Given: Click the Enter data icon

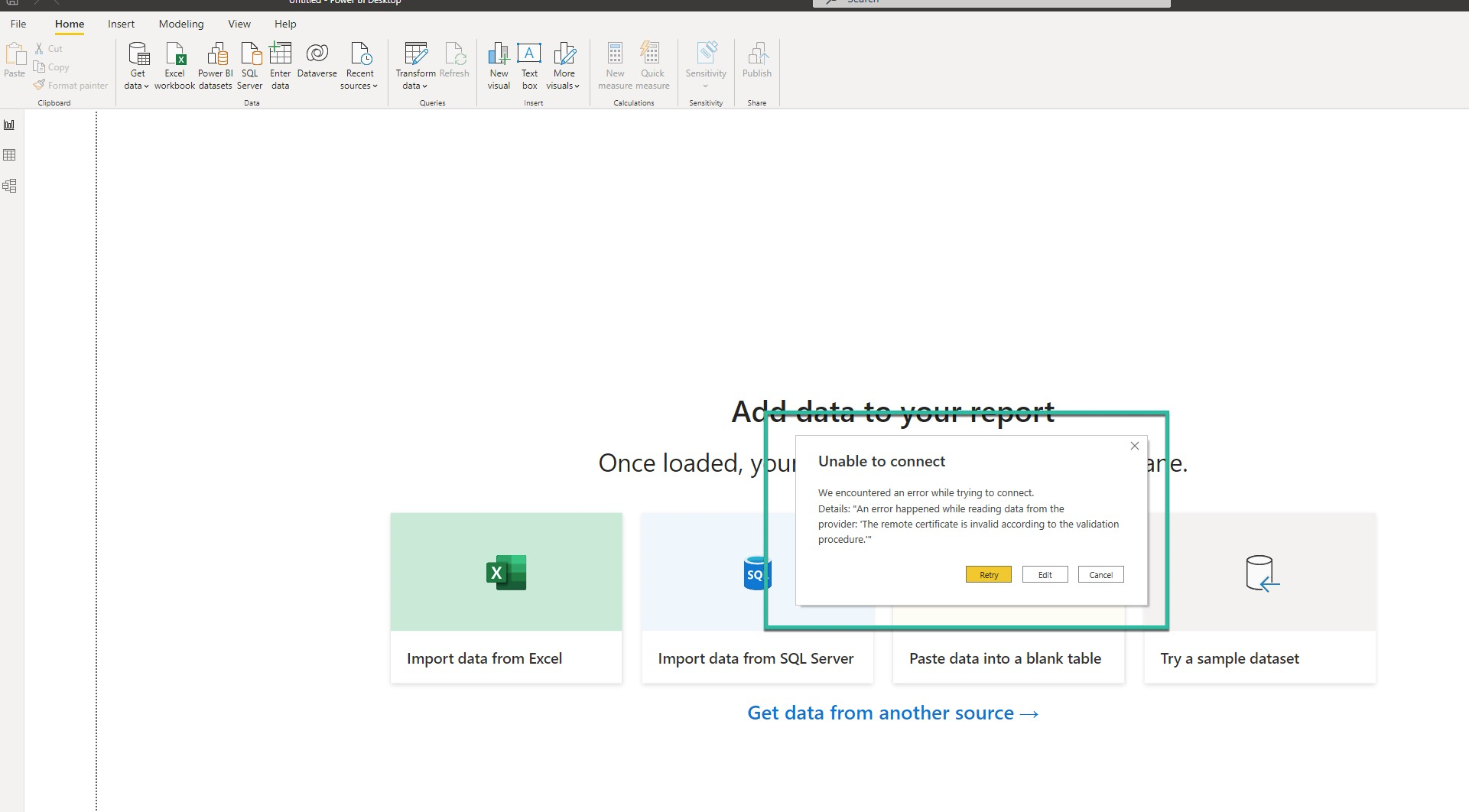Looking at the screenshot, I should point(280,67).
